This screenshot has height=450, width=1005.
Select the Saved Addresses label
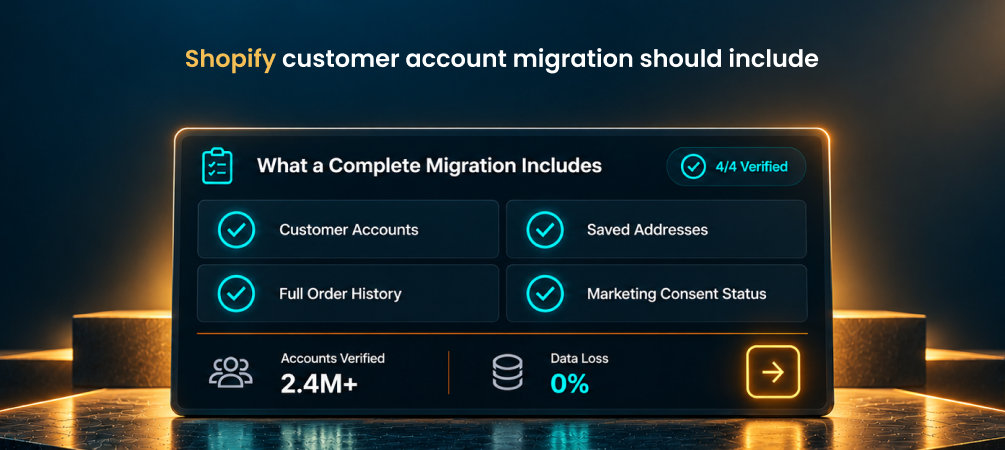pos(647,229)
